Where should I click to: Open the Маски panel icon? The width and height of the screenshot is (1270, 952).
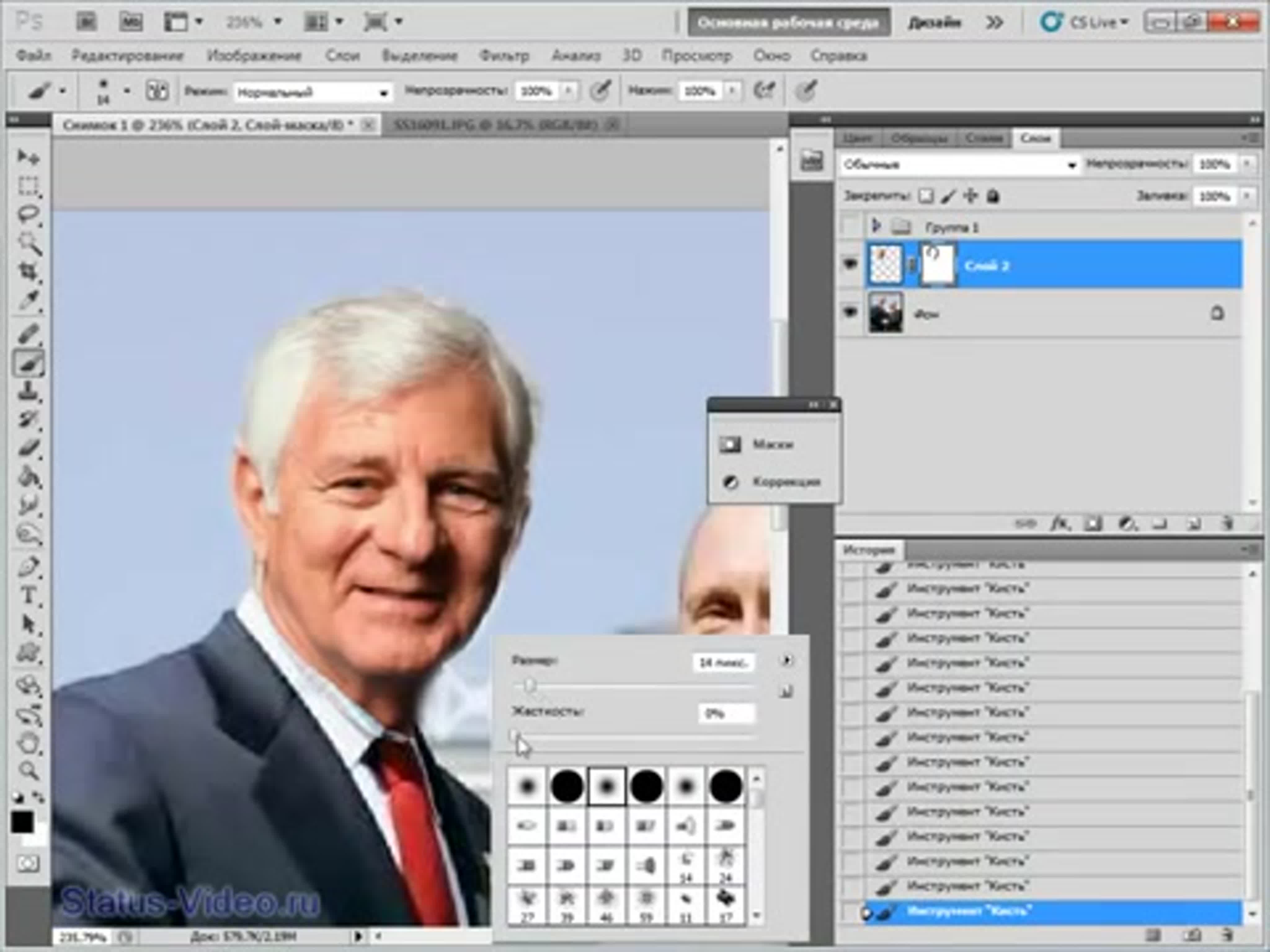point(731,444)
